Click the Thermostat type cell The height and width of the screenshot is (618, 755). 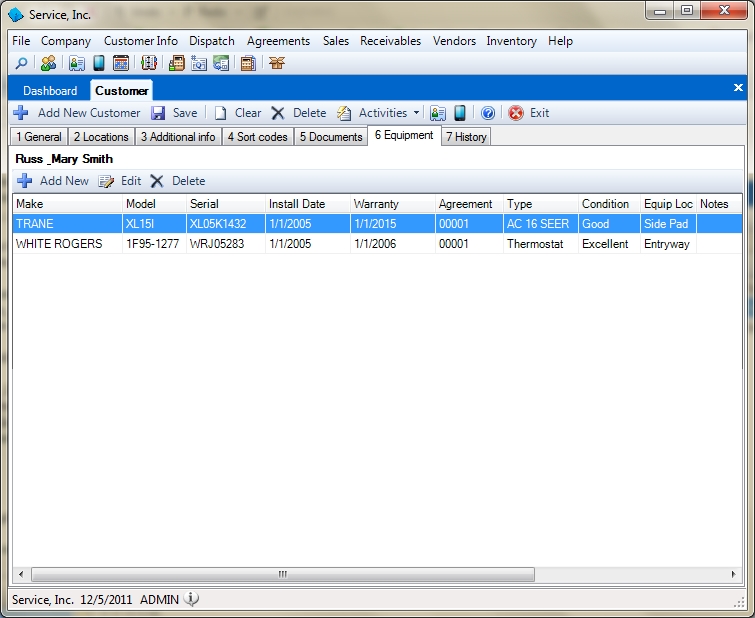(540, 244)
